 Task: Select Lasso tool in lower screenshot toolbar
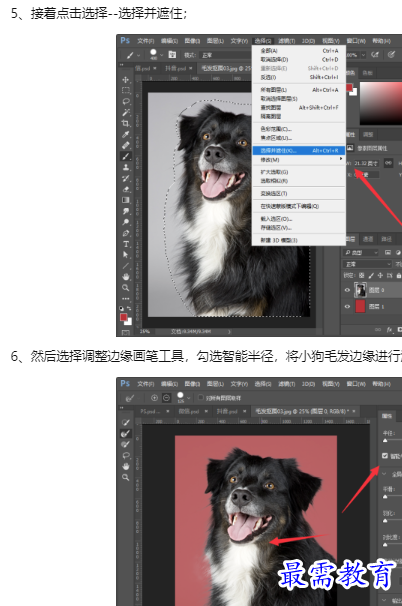126,455
